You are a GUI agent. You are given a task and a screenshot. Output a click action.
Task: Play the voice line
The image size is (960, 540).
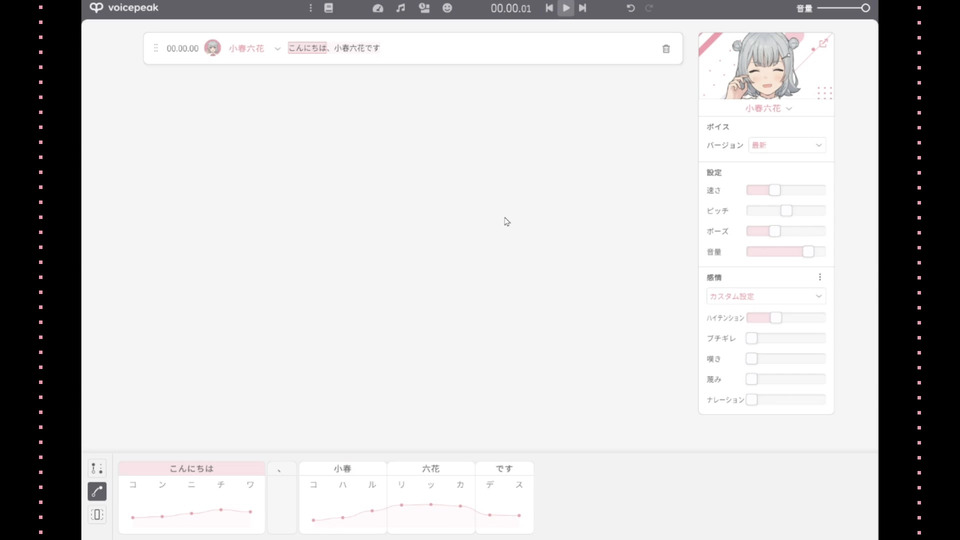(x=566, y=8)
